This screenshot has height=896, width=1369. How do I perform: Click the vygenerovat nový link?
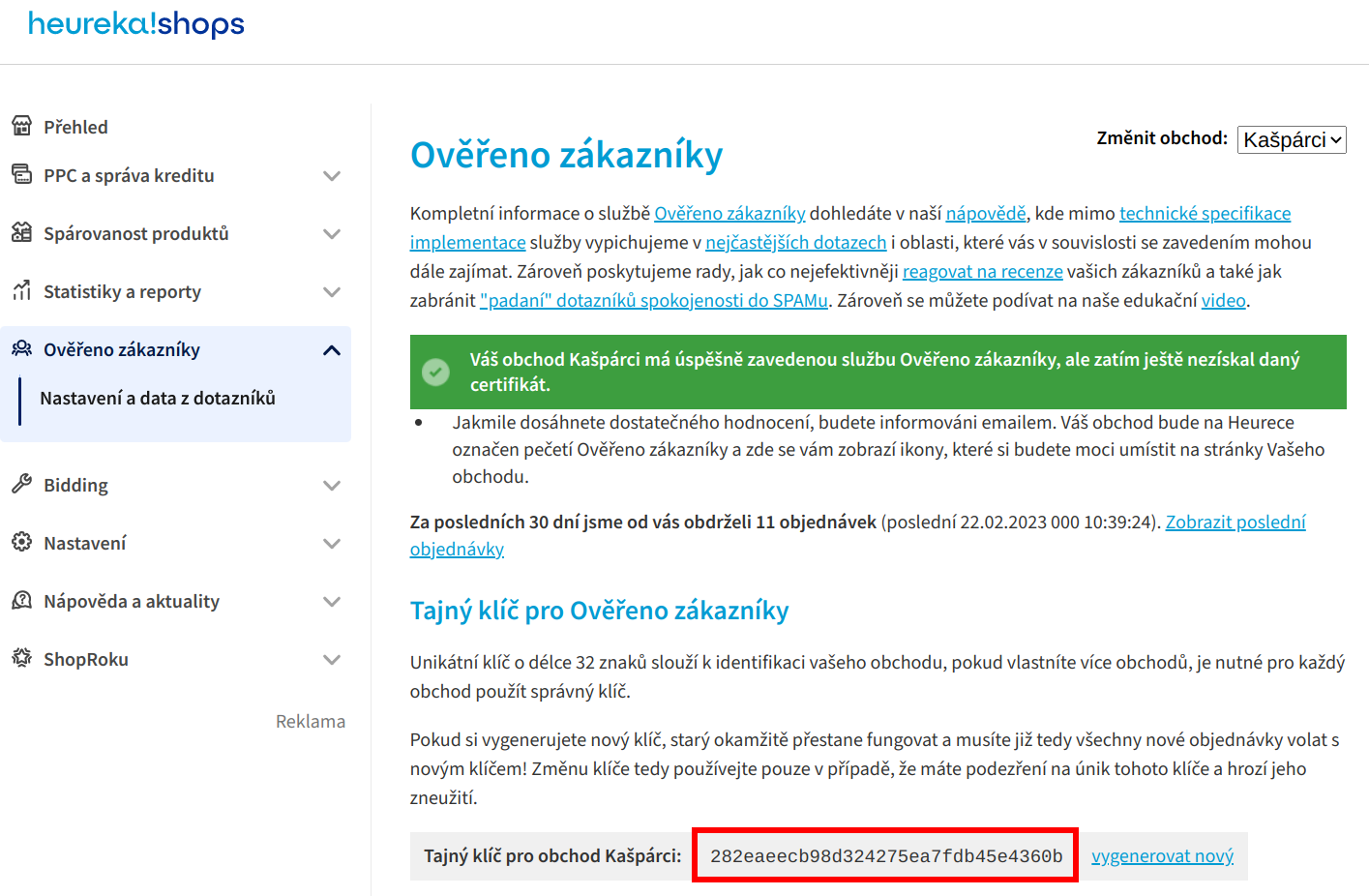(x=1162, y=856)
